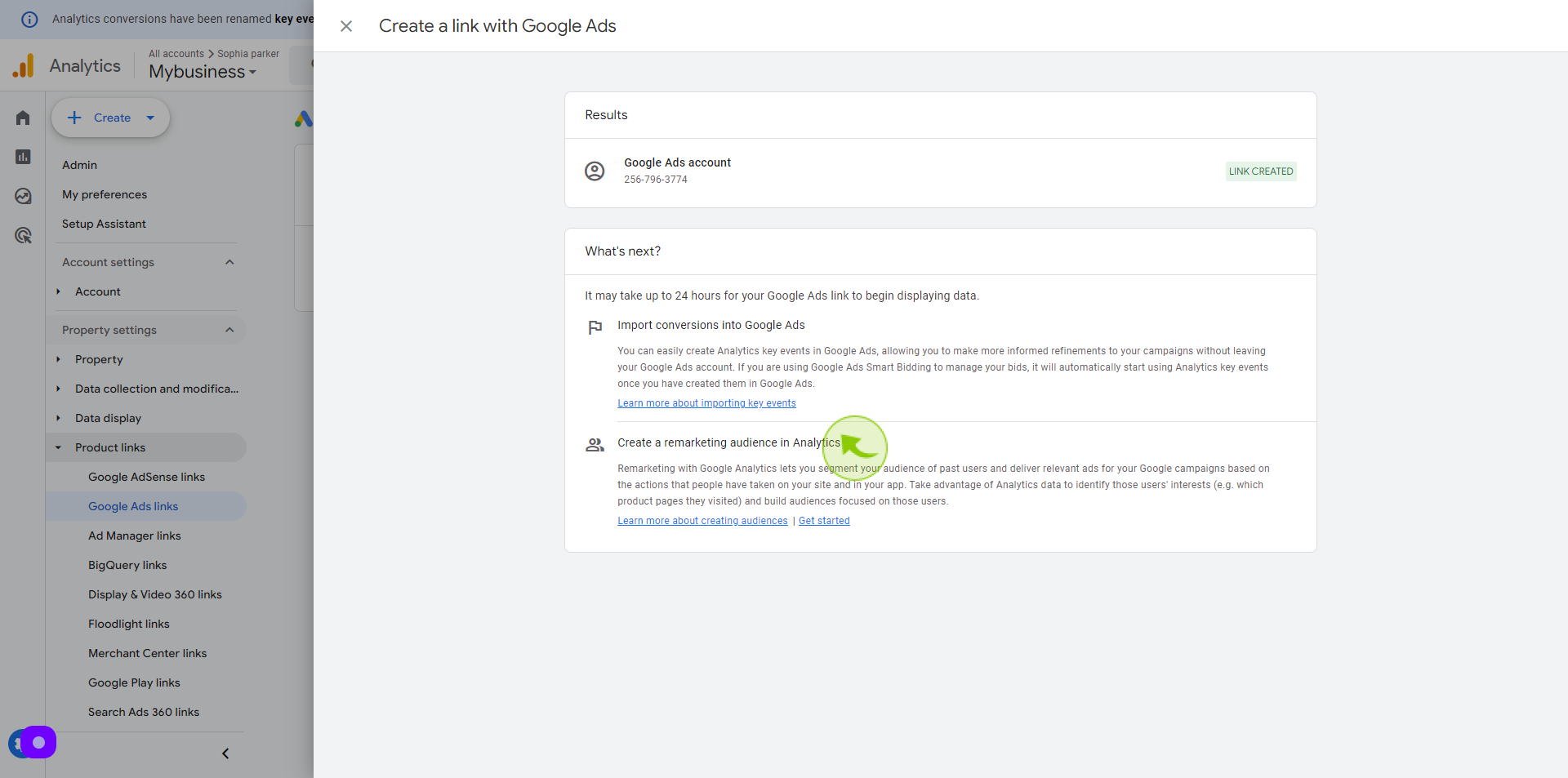Viewport: 1568px width, 778px height.
Task: Select BigQuery links
Action: click(127, 565)
